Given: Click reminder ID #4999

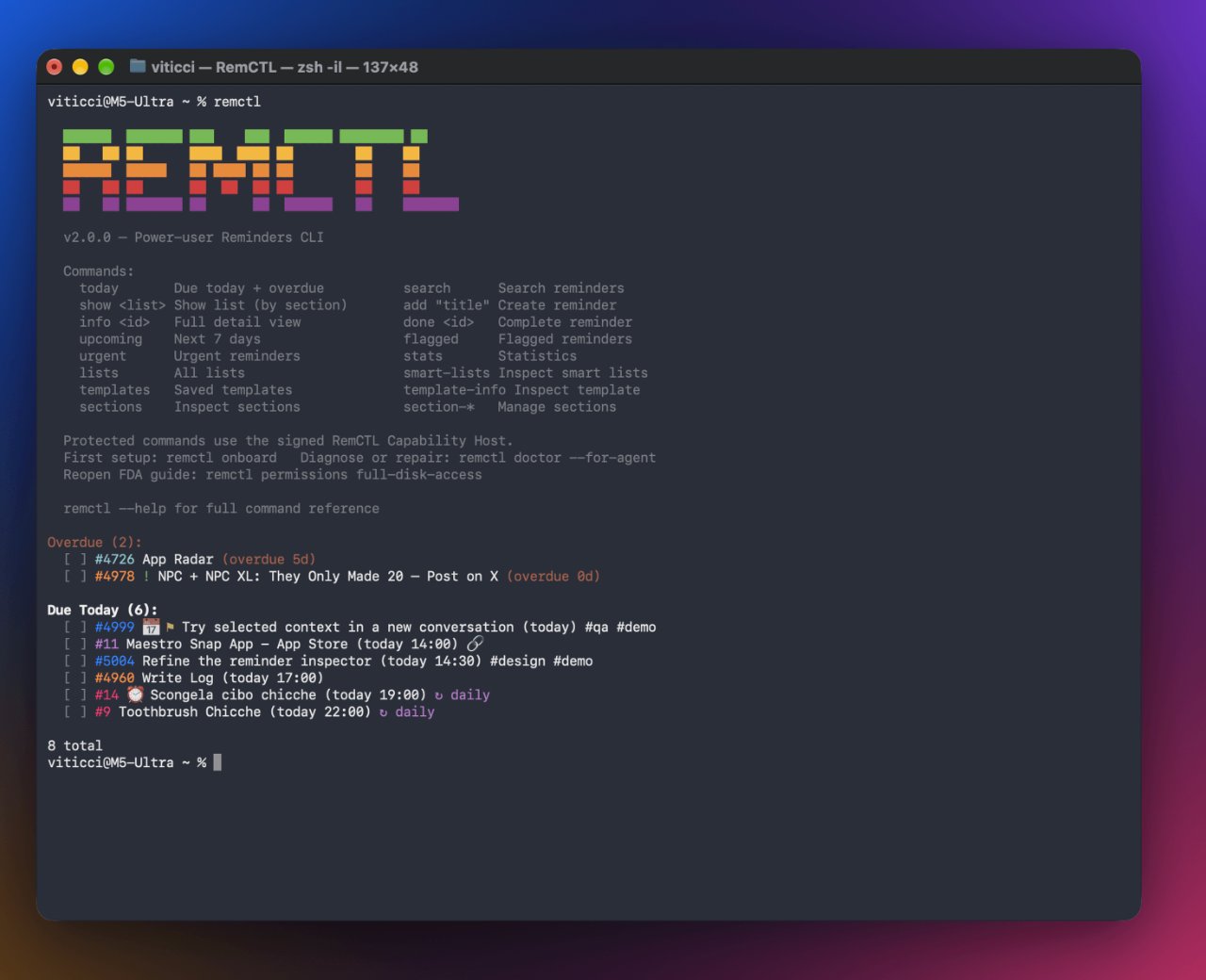Looking at the screenshot, I should point(115,628).
